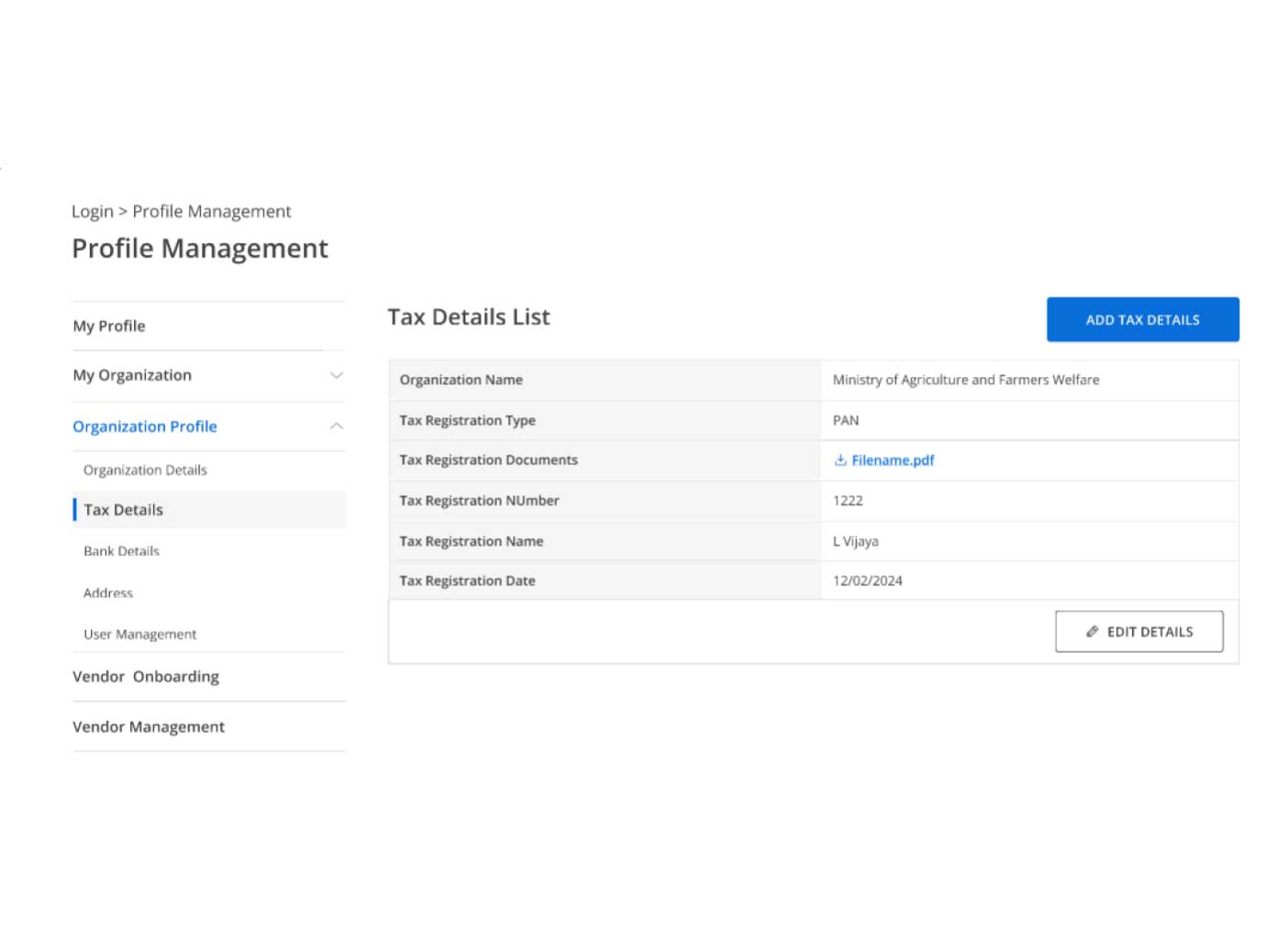1266x952 pixels.
Task: Collapse the Organization Profile chevron
Action: coord(337,426)
